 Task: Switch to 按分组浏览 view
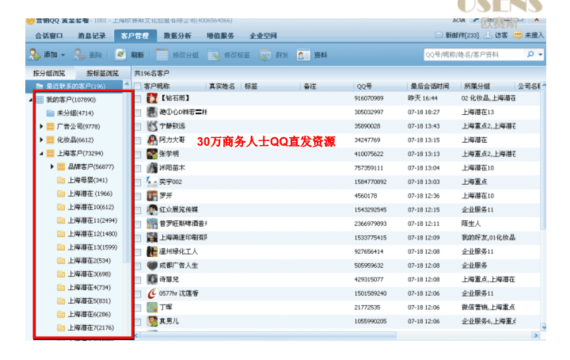(49, 73)
